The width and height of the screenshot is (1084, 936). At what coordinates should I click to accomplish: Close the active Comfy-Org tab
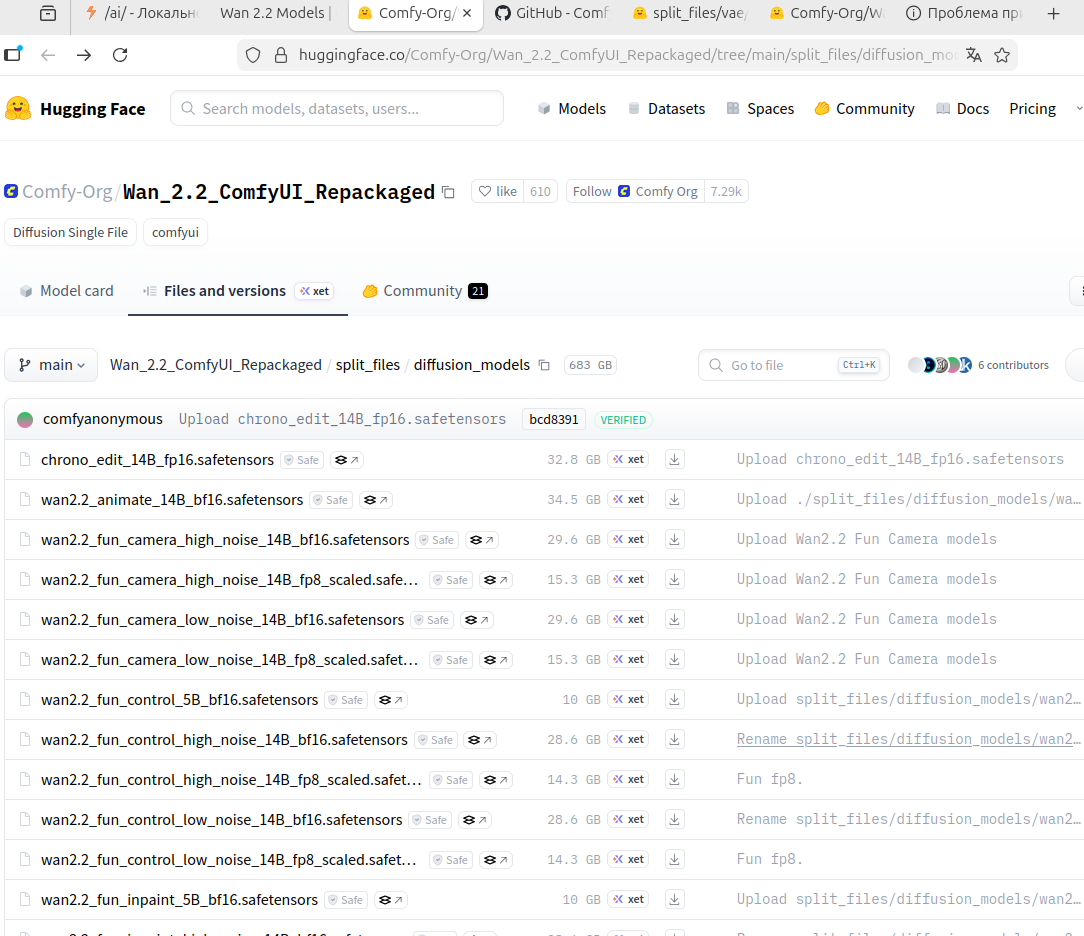coord(467,13)
